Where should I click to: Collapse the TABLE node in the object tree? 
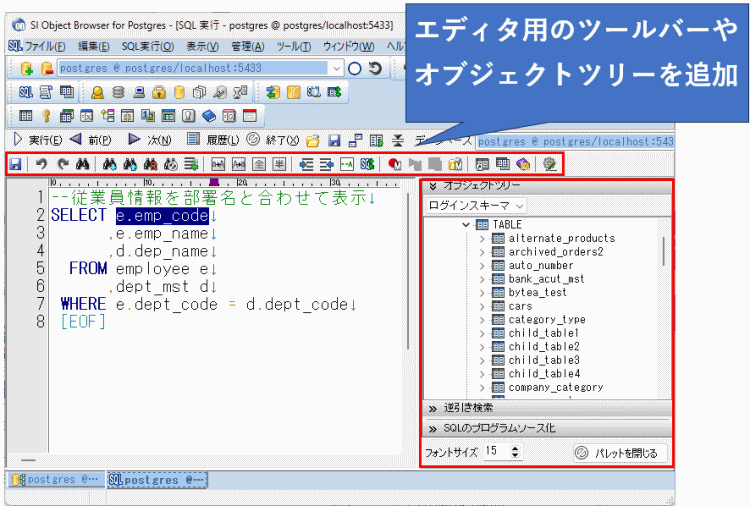[x=466, y=225]
